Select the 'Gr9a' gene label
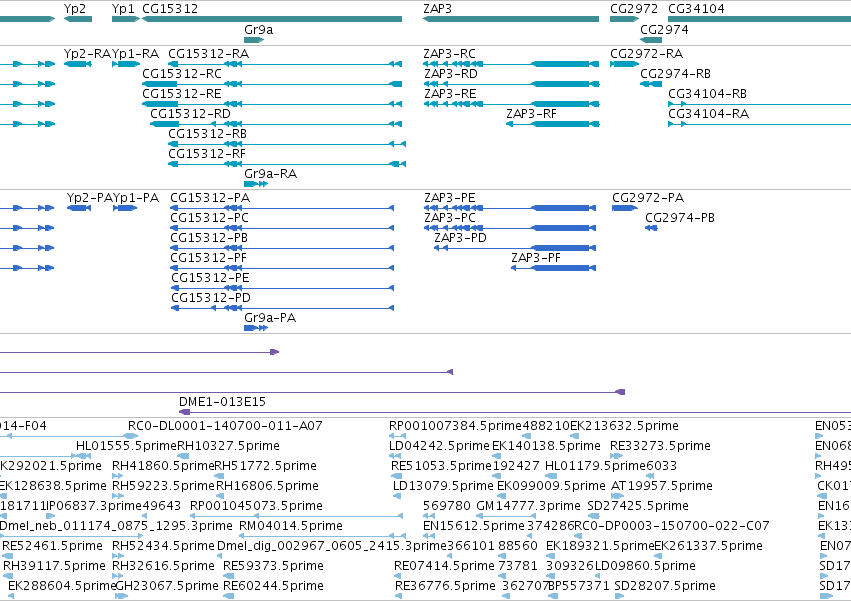Viewport: 851px width, 601px height. 258,29
